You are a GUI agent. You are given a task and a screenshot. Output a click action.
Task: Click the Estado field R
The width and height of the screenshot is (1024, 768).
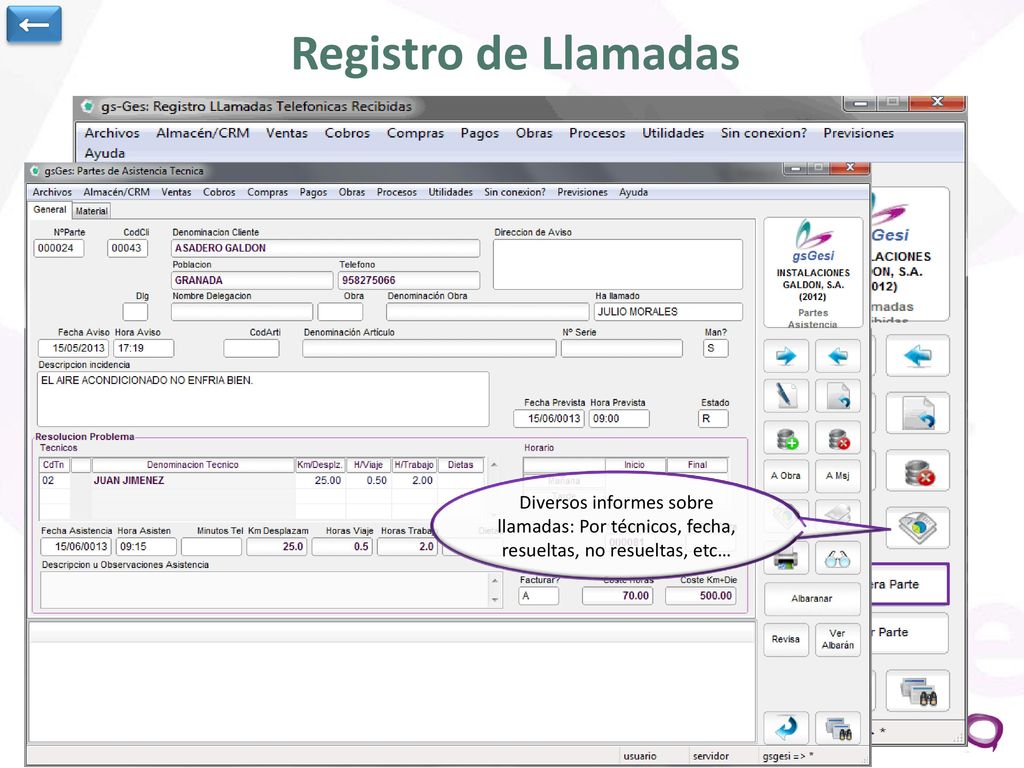[713, 419]
